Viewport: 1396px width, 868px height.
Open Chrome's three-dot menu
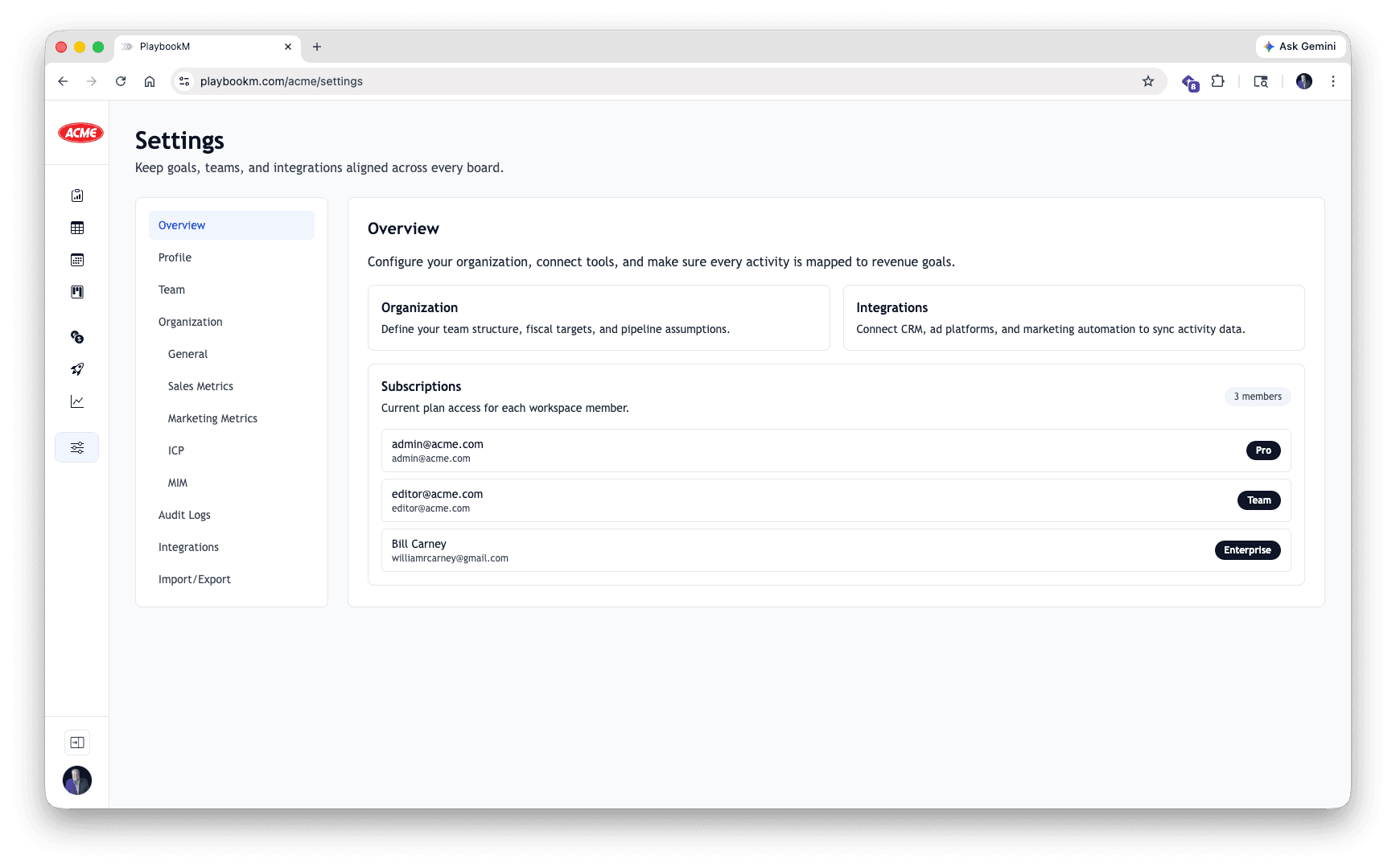[1333, 81]
